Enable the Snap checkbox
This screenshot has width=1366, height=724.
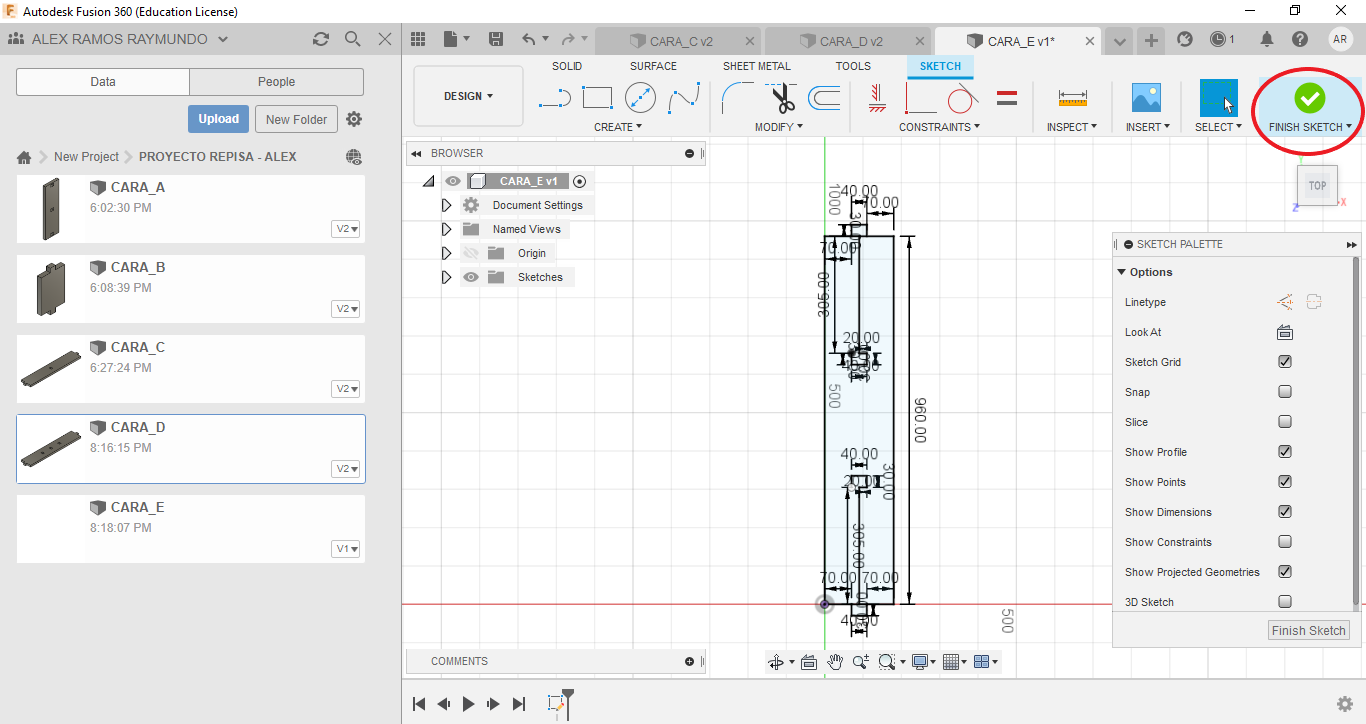click(1285, 392)
